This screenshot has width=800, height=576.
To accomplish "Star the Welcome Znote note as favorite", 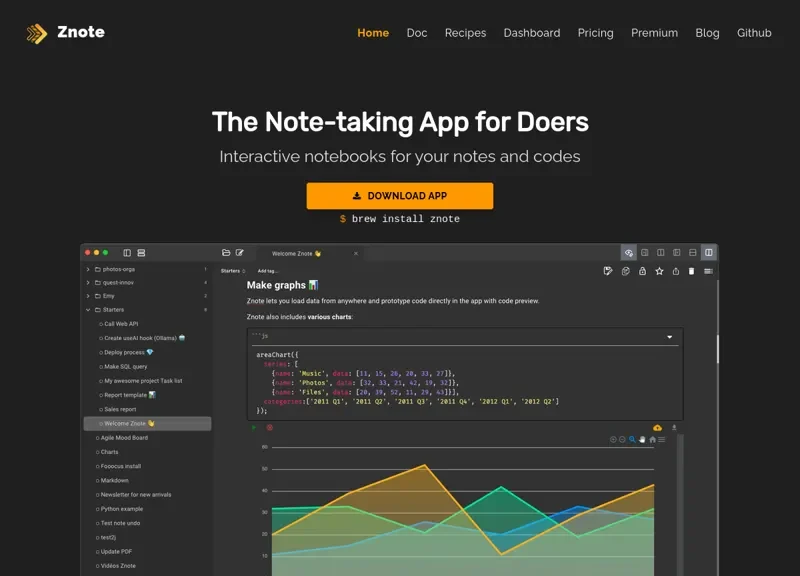I will pos(659,271).
